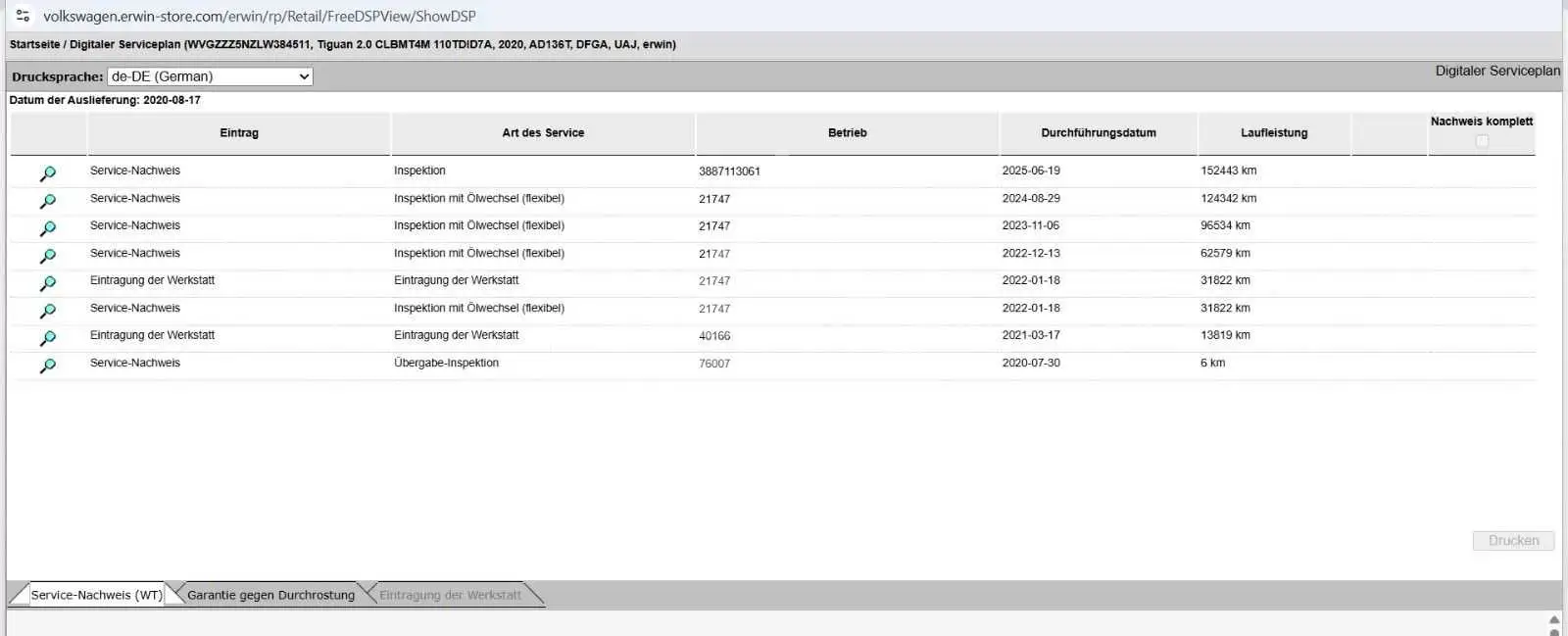Viewport: 1568px width, 636px height.
Task: Click Betrieb number 40166
Action: click(x=714, y=336)
